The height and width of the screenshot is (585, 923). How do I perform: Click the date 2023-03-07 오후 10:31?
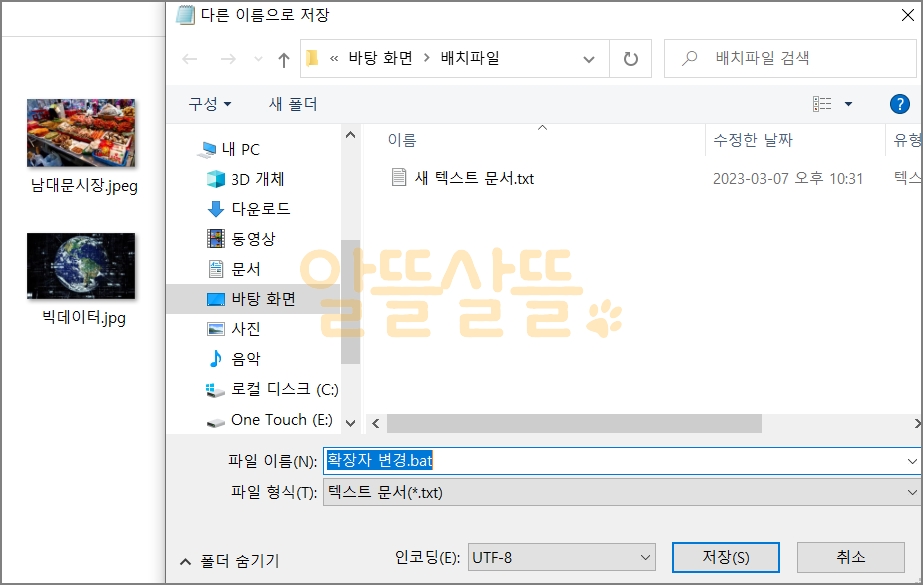click(x=788, y=178)
